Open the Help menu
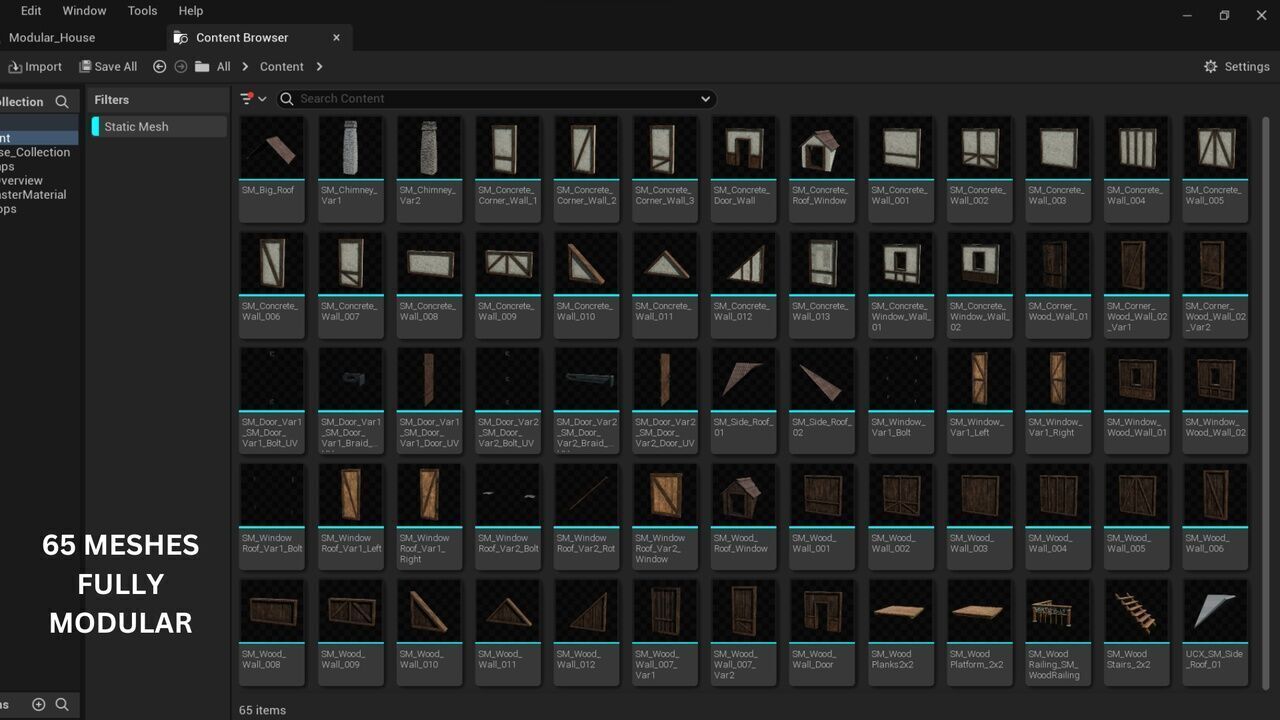Viewport: 1280px width, 720px height. [191, 11]
